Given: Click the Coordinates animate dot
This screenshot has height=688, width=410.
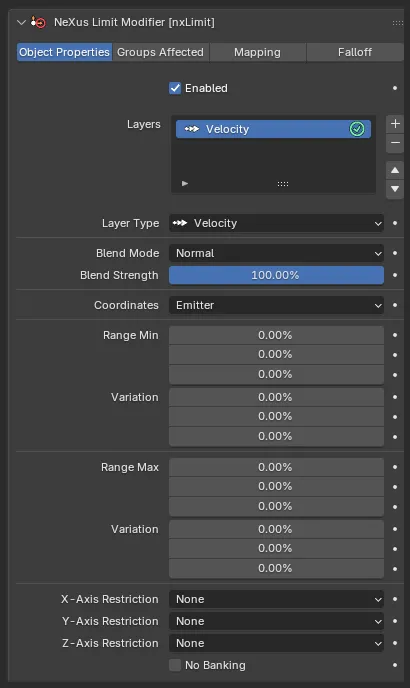Looking at the screenshot, I should point(395,305).
